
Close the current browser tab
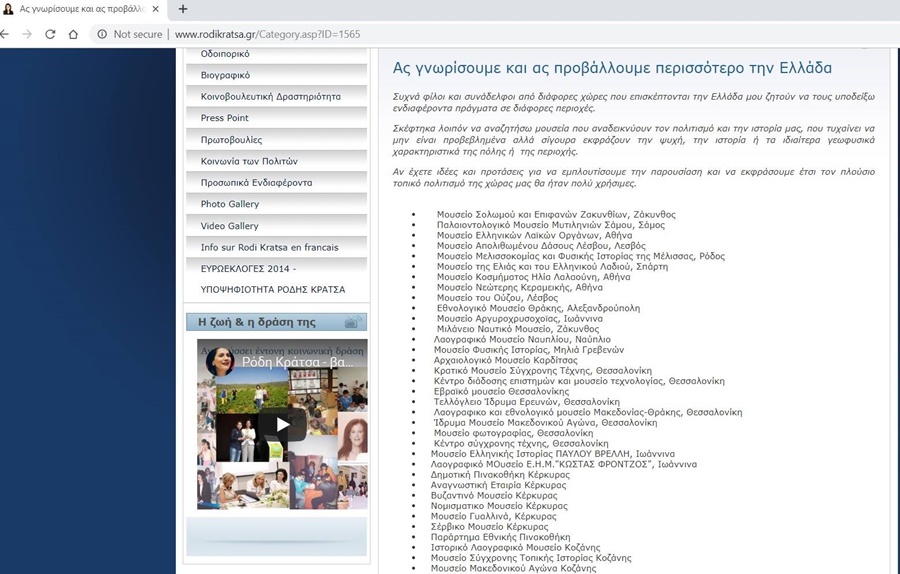[x=155, y=9]
